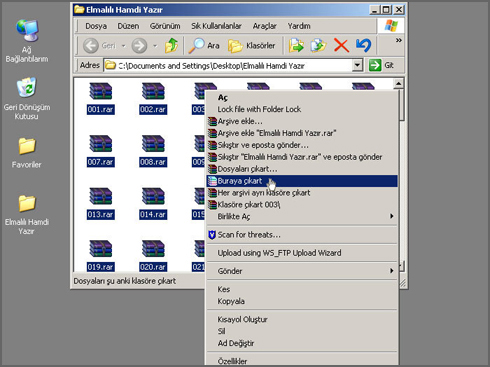Choose Arşive ekle… option
490x367 pixels.
click(302, 121)
